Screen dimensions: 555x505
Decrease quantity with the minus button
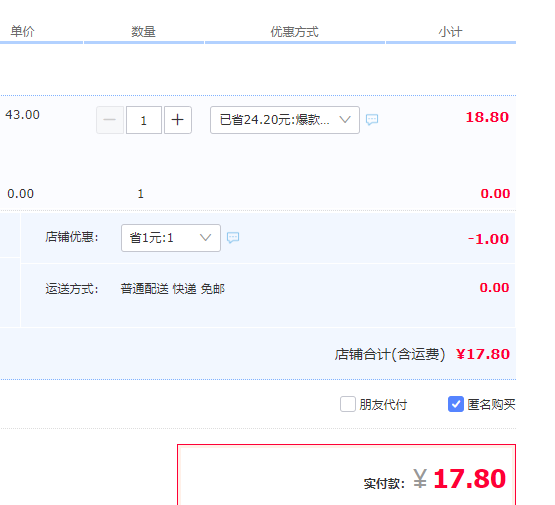click(110, 120)
